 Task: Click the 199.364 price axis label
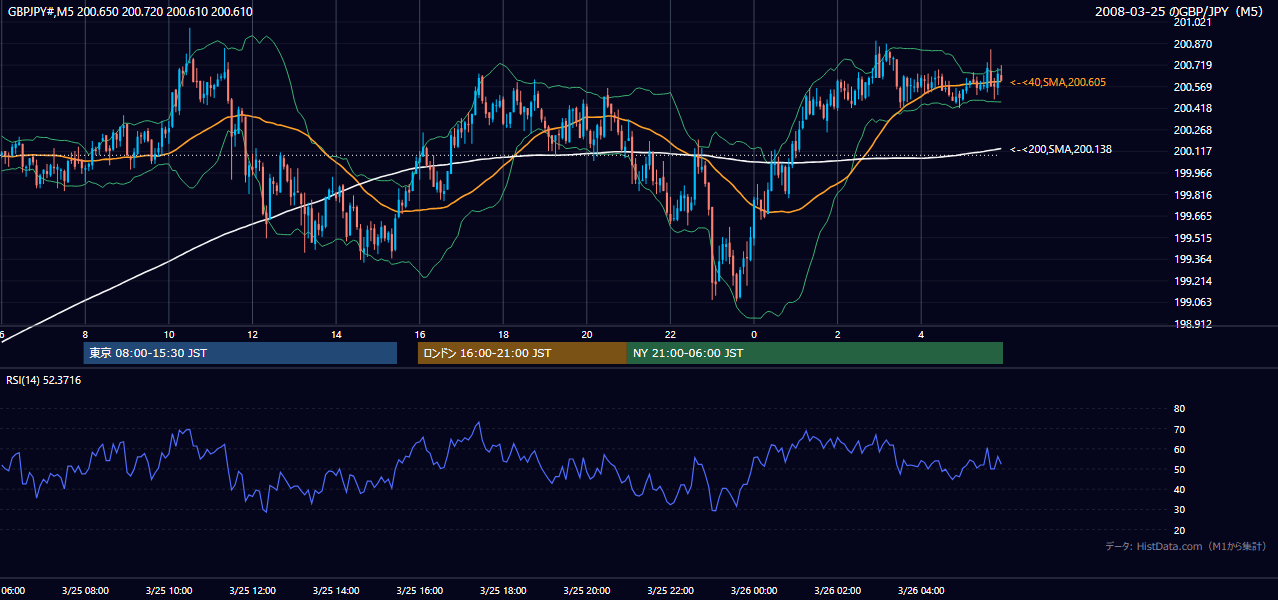pos(1192,259)
